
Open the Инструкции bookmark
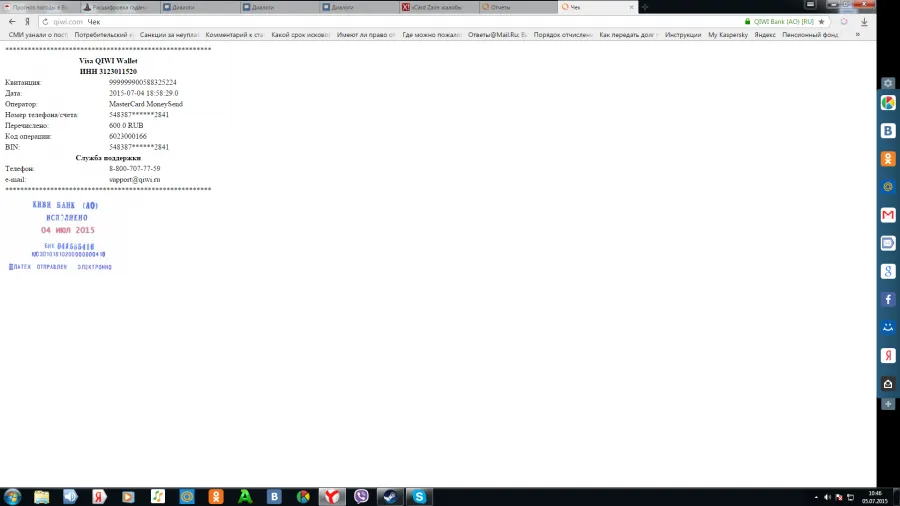[683, 35]
